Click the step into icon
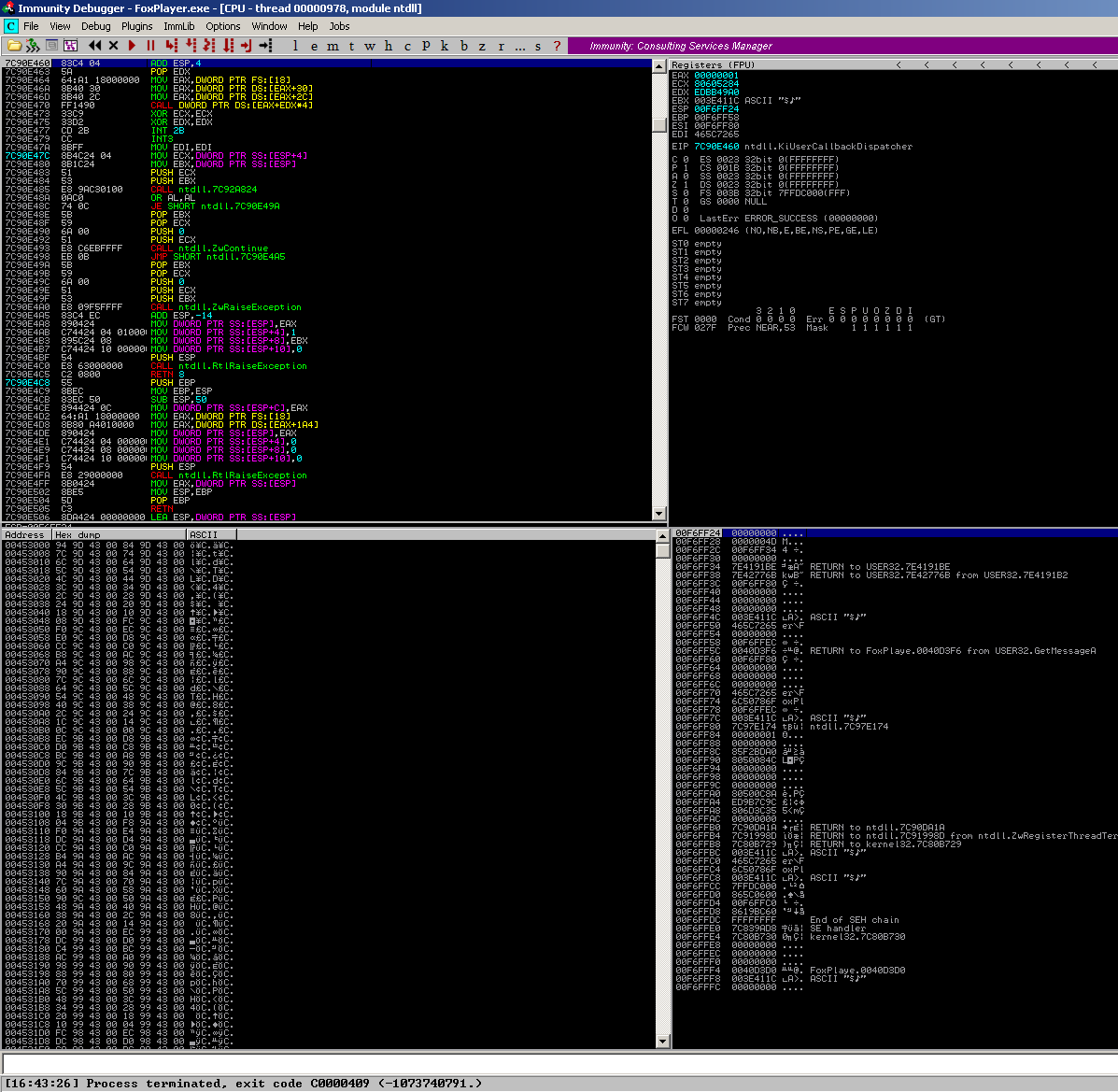 tap(172, 46)
